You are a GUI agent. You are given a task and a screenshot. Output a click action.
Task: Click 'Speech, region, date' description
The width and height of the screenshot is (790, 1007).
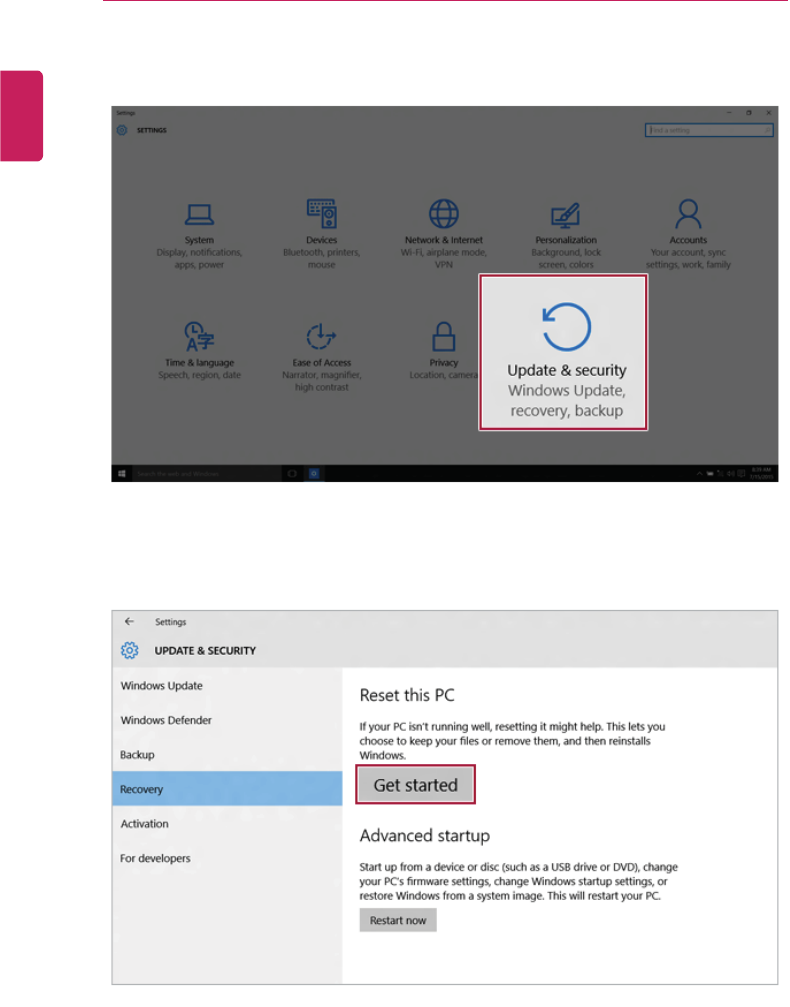coord(199,375)
